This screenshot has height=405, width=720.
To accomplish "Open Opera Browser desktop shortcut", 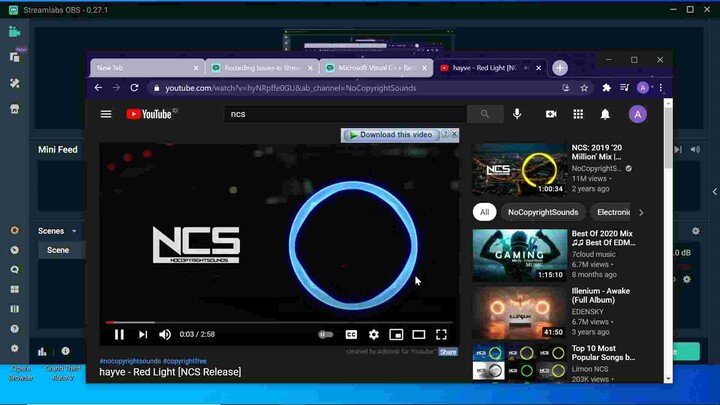I will pyautogui.click(x=21, y=373).
